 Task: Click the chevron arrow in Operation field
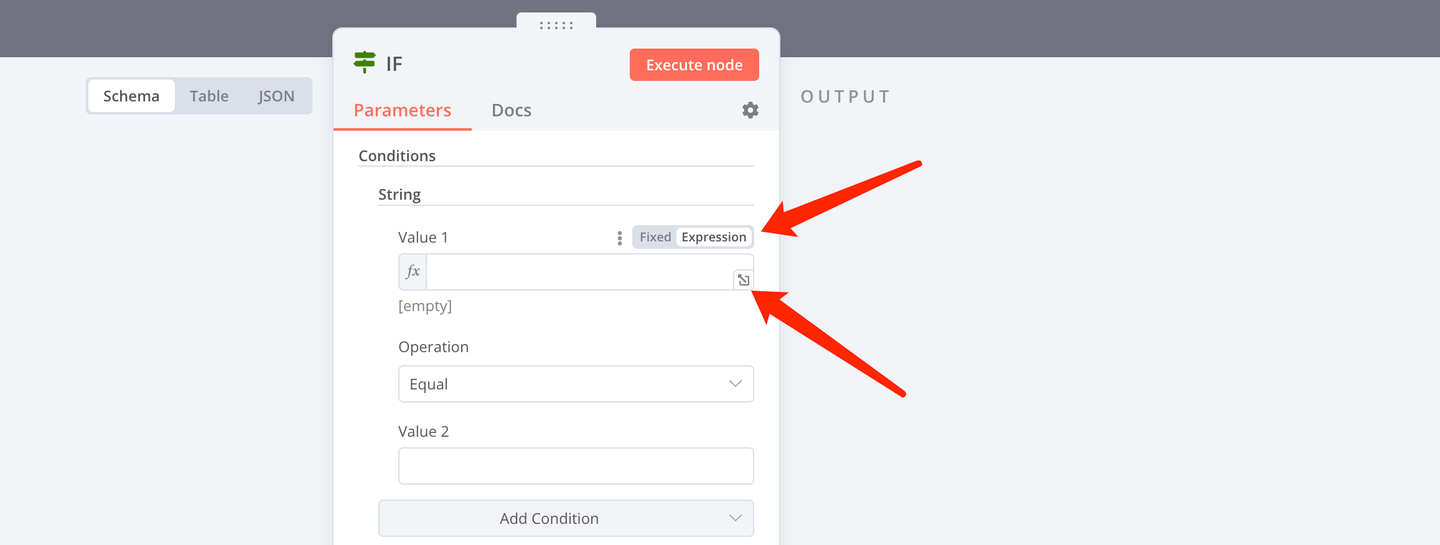pos(736,384)
